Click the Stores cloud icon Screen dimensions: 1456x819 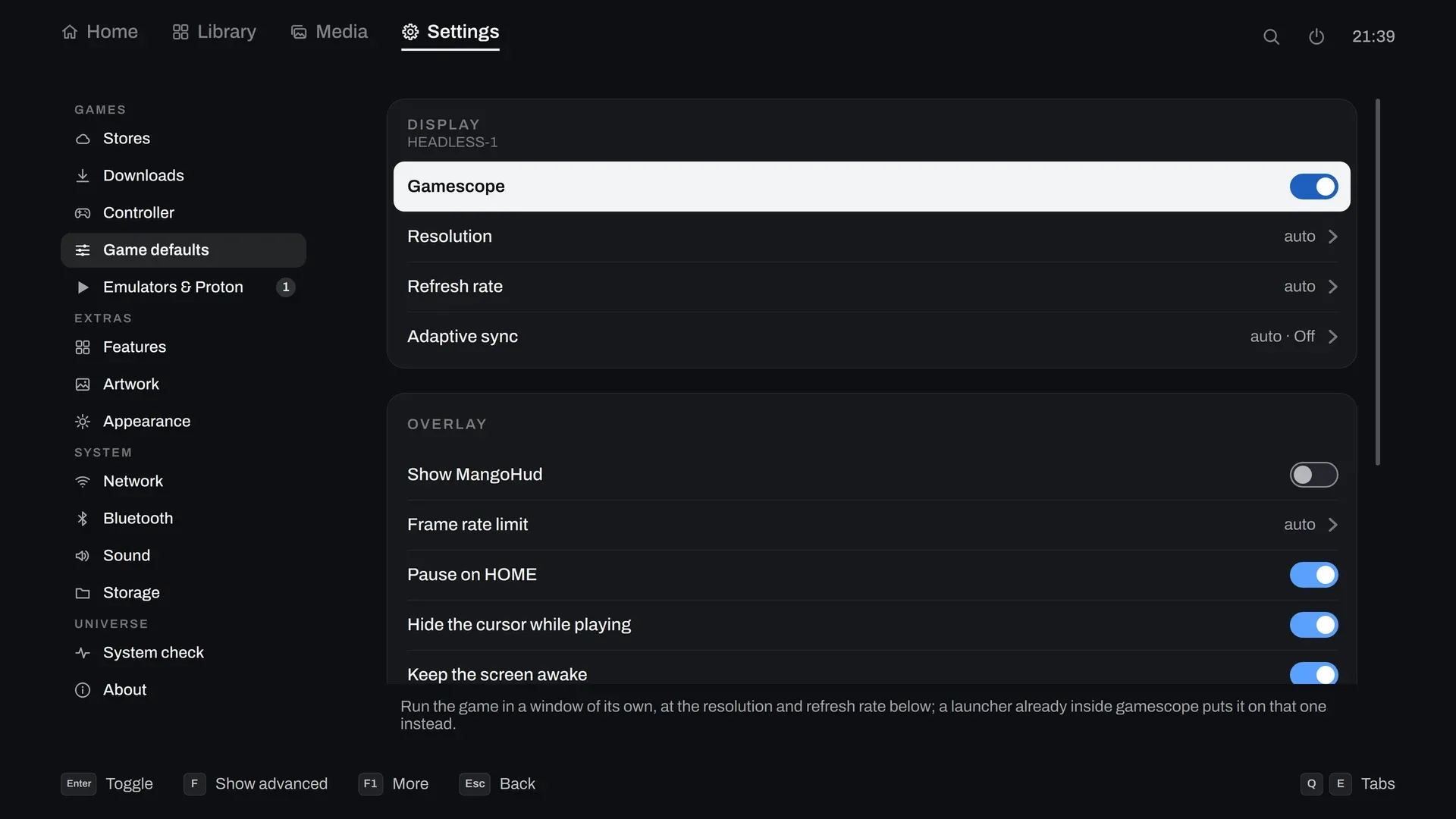83,139
